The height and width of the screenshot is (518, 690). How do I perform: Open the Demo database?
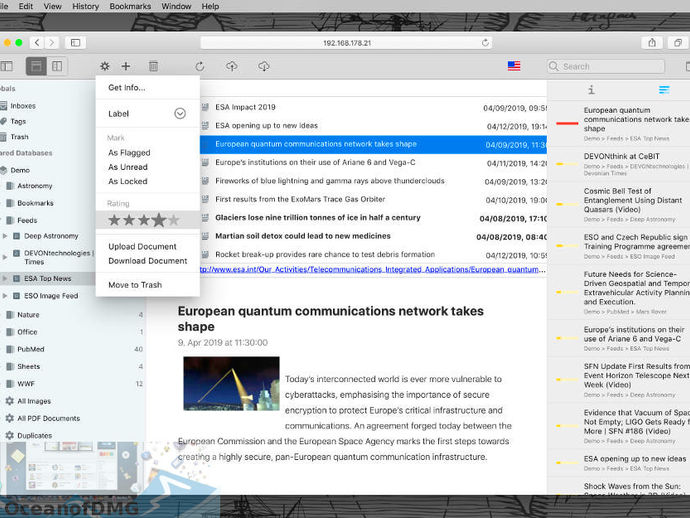tap(20, 170)
